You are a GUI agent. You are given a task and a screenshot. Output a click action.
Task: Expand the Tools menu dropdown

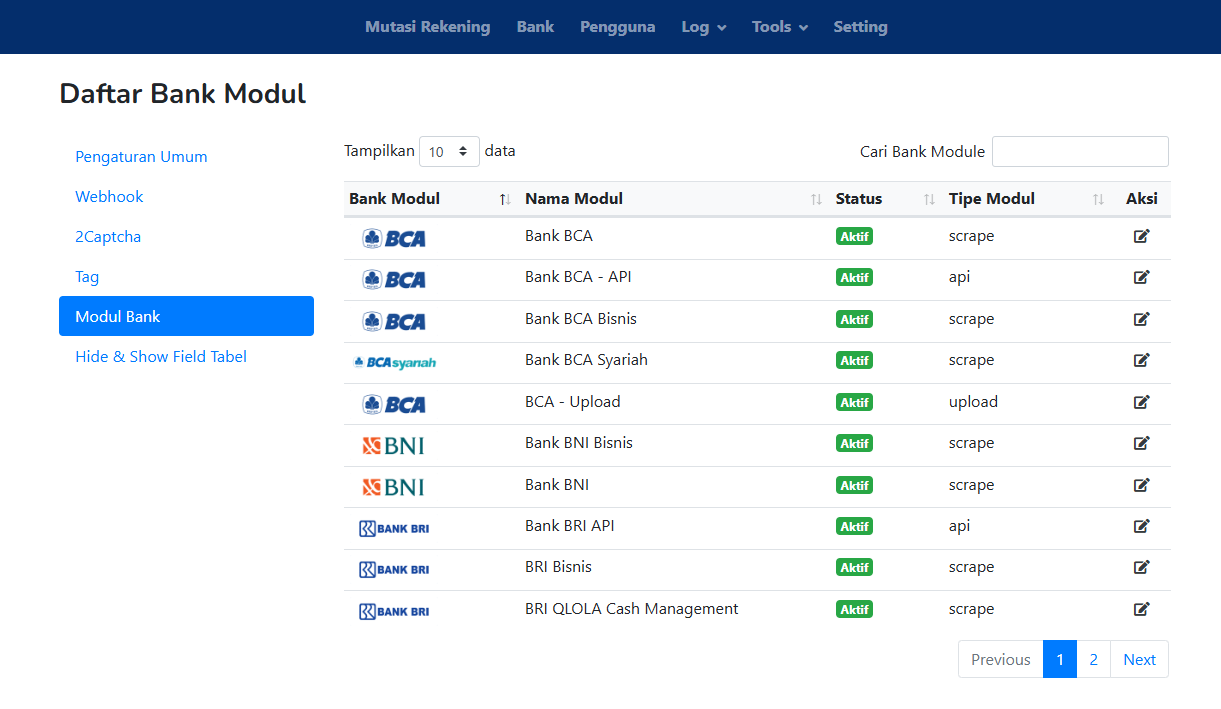(779, 27)
